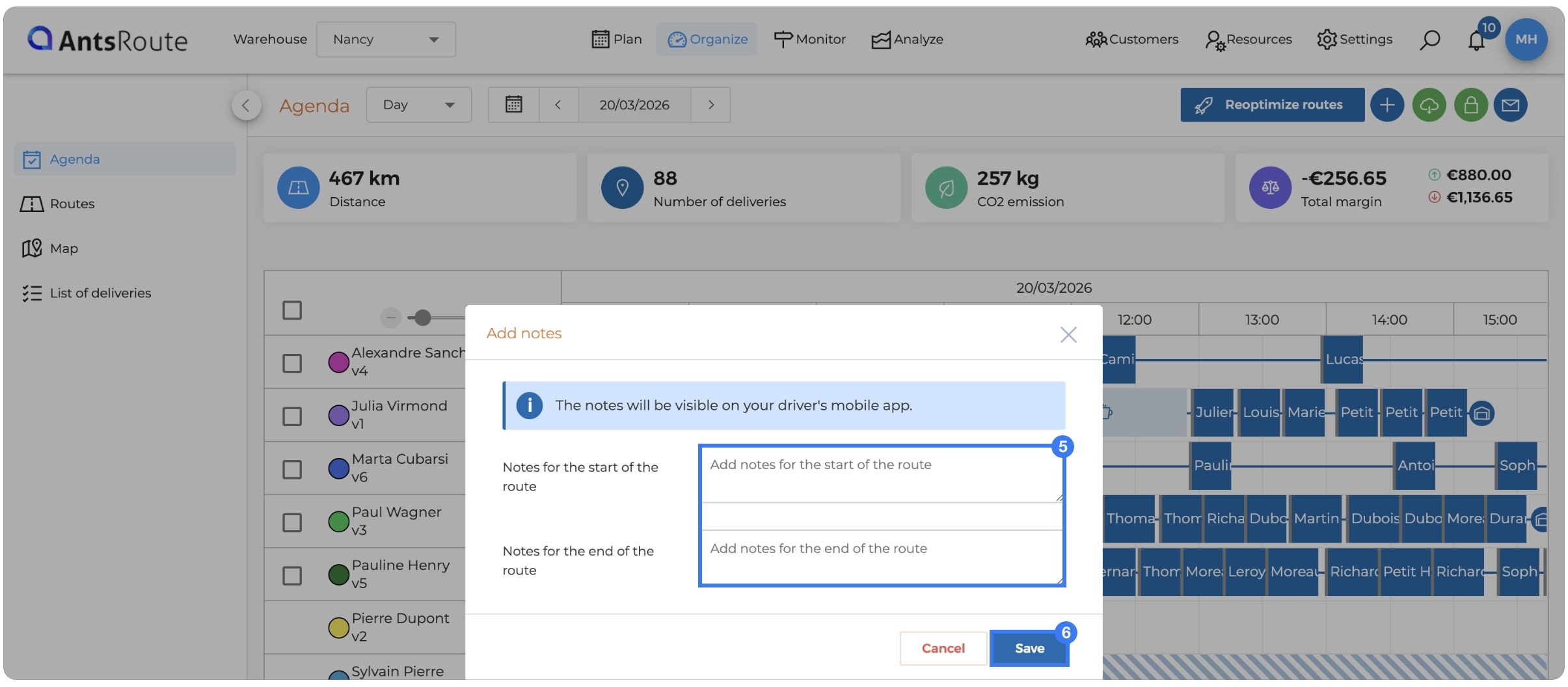Click the info icon in notes banner
The width and height of the screenshot is (1568, 687).
tap(530, 405)
